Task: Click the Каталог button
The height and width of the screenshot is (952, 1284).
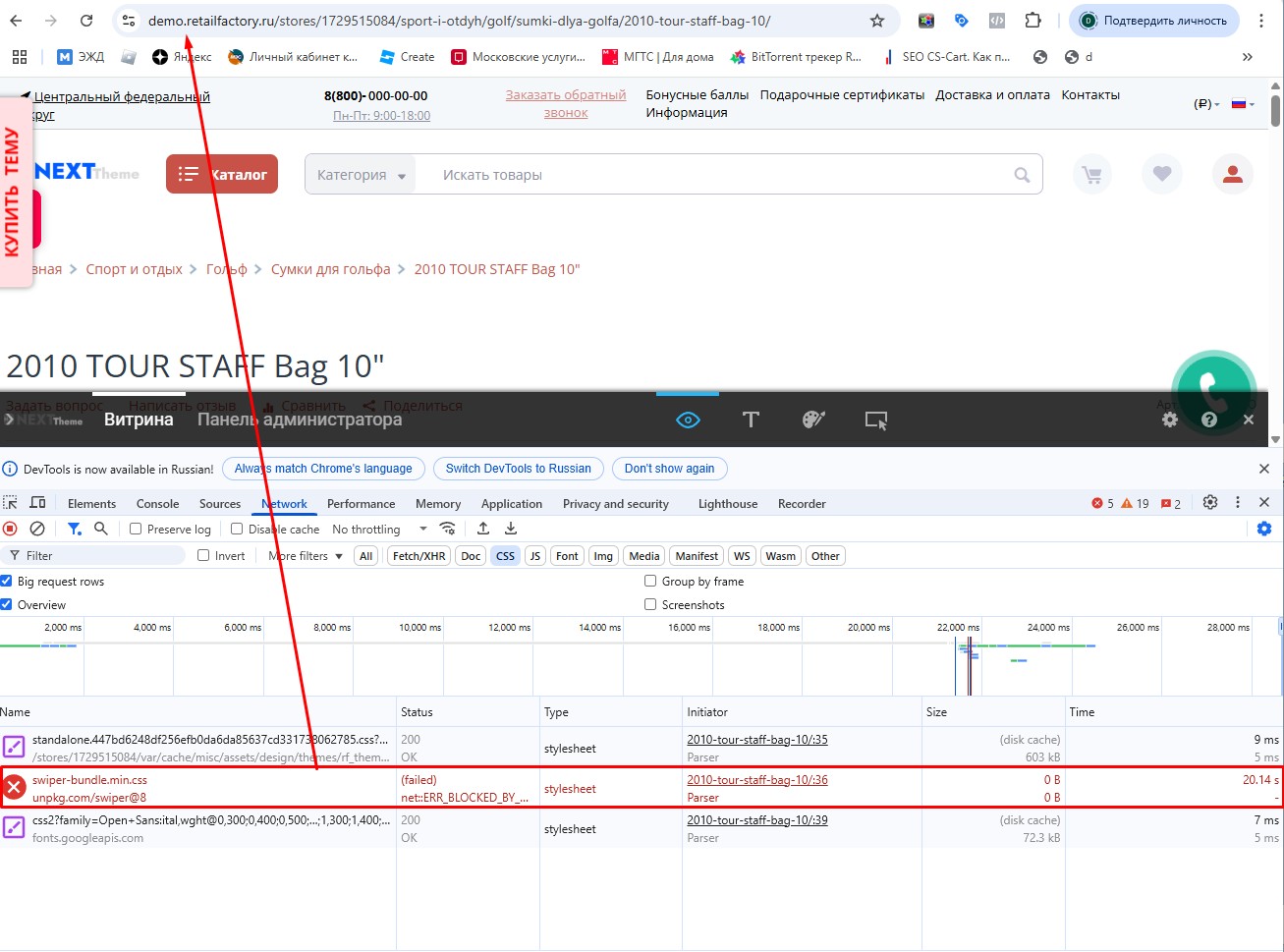Action: tap(222, 174)
